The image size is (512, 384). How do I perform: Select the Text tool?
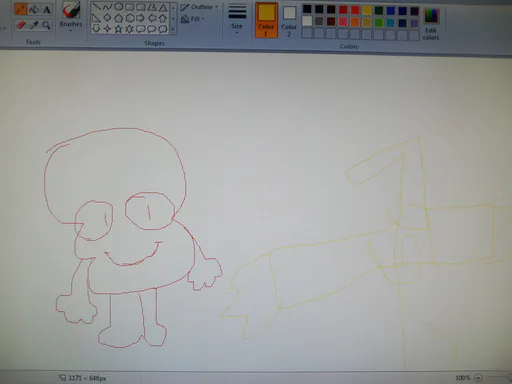pyautogui.click(x=47, y=10)
